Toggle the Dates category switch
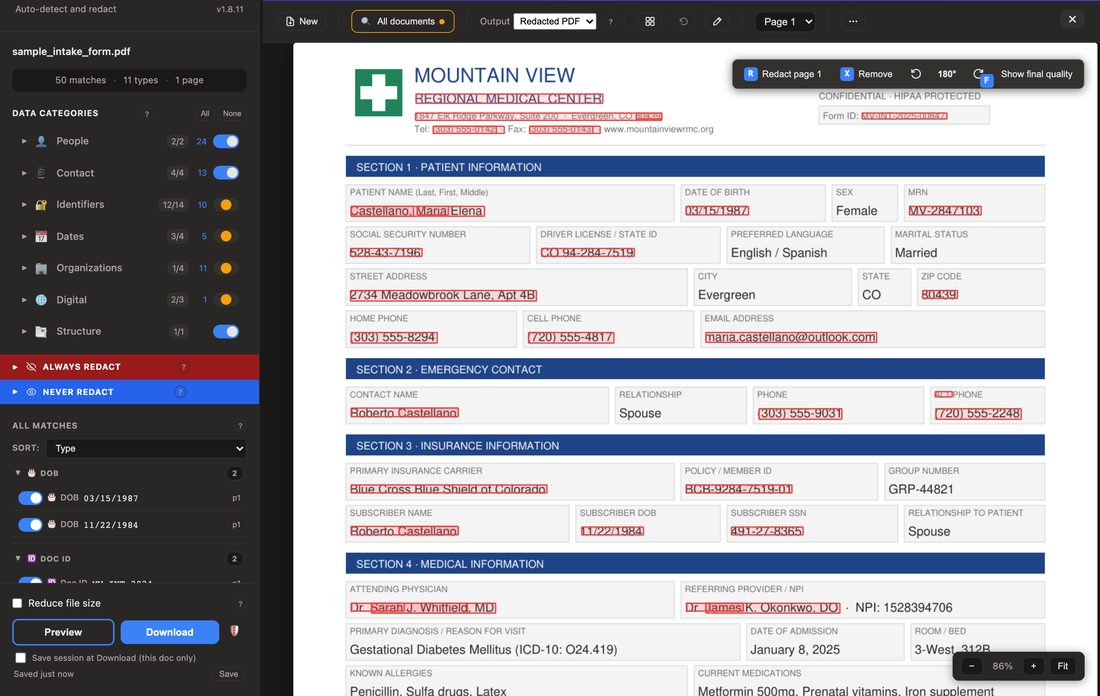 (226, 236)
